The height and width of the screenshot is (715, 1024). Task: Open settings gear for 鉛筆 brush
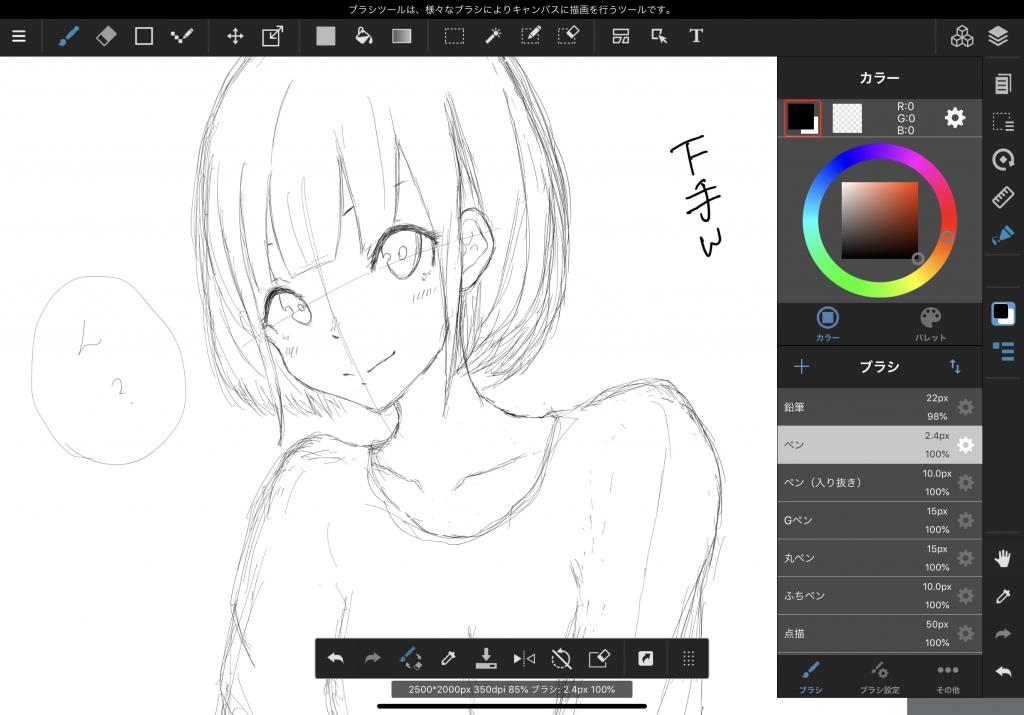click(965, 407)
